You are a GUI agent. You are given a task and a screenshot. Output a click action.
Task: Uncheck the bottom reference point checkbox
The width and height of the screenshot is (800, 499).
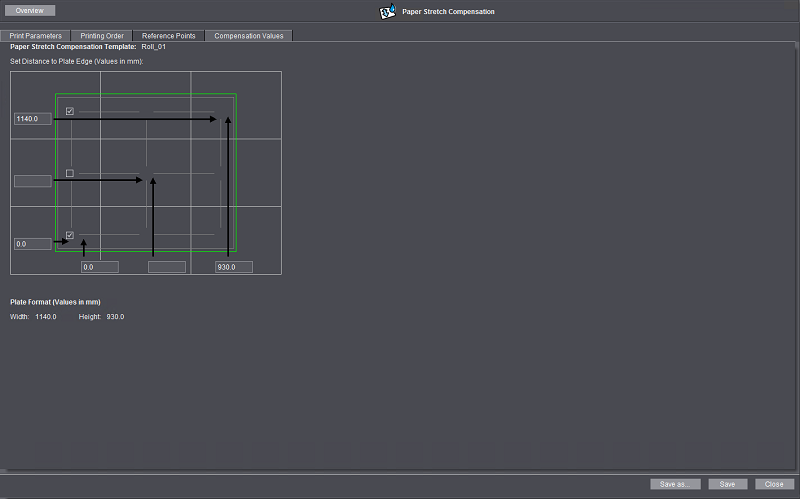[x=70, y=235]
